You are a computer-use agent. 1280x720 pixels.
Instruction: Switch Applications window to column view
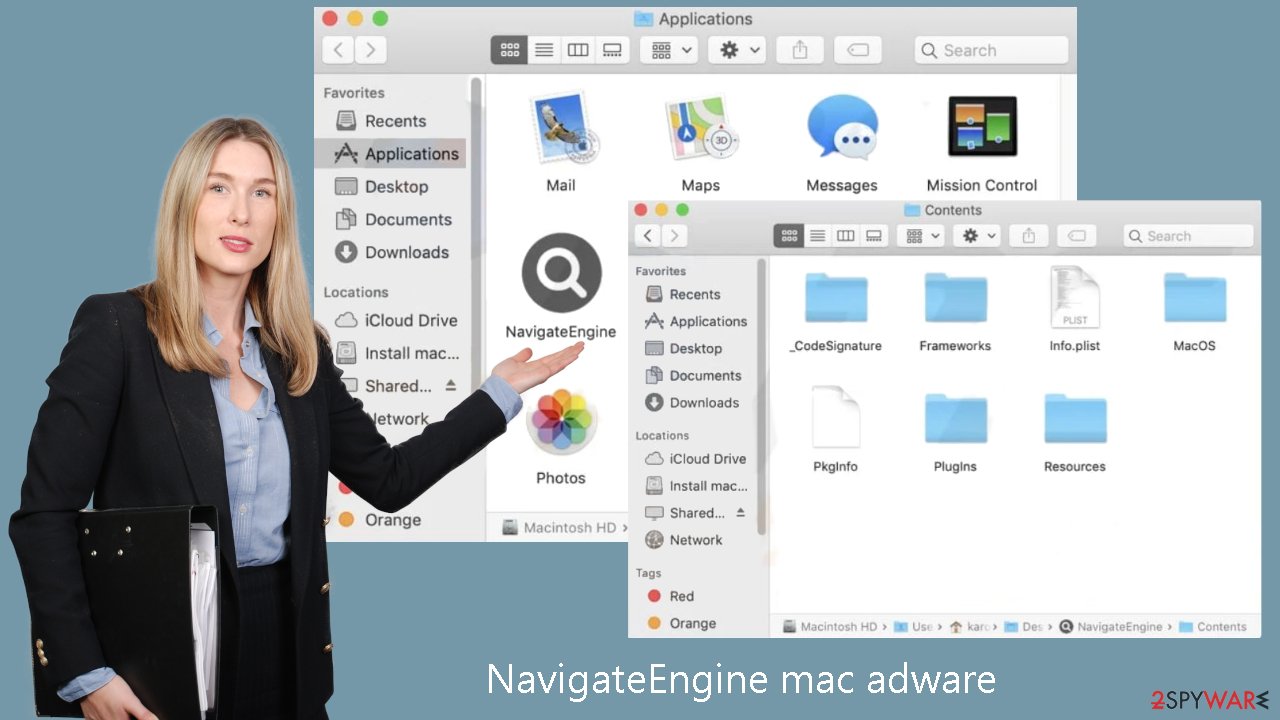[578, 50]
